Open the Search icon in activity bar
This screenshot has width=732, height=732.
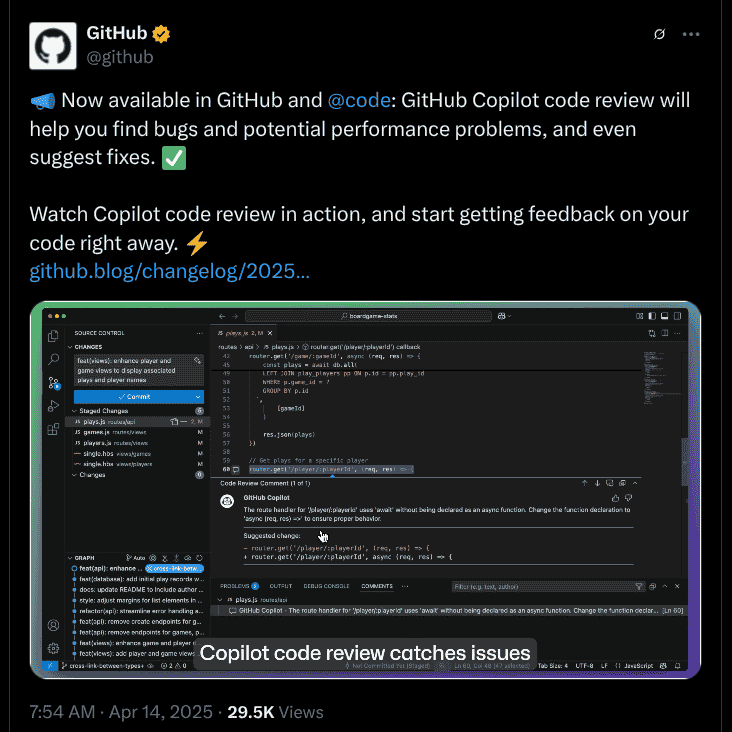pos(53,359)
